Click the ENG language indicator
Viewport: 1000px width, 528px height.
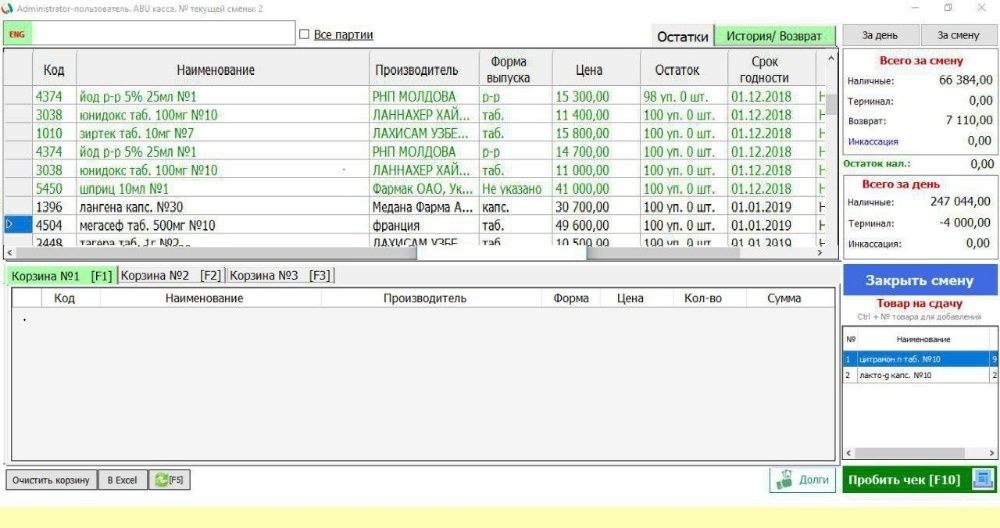tap(17, 34)
